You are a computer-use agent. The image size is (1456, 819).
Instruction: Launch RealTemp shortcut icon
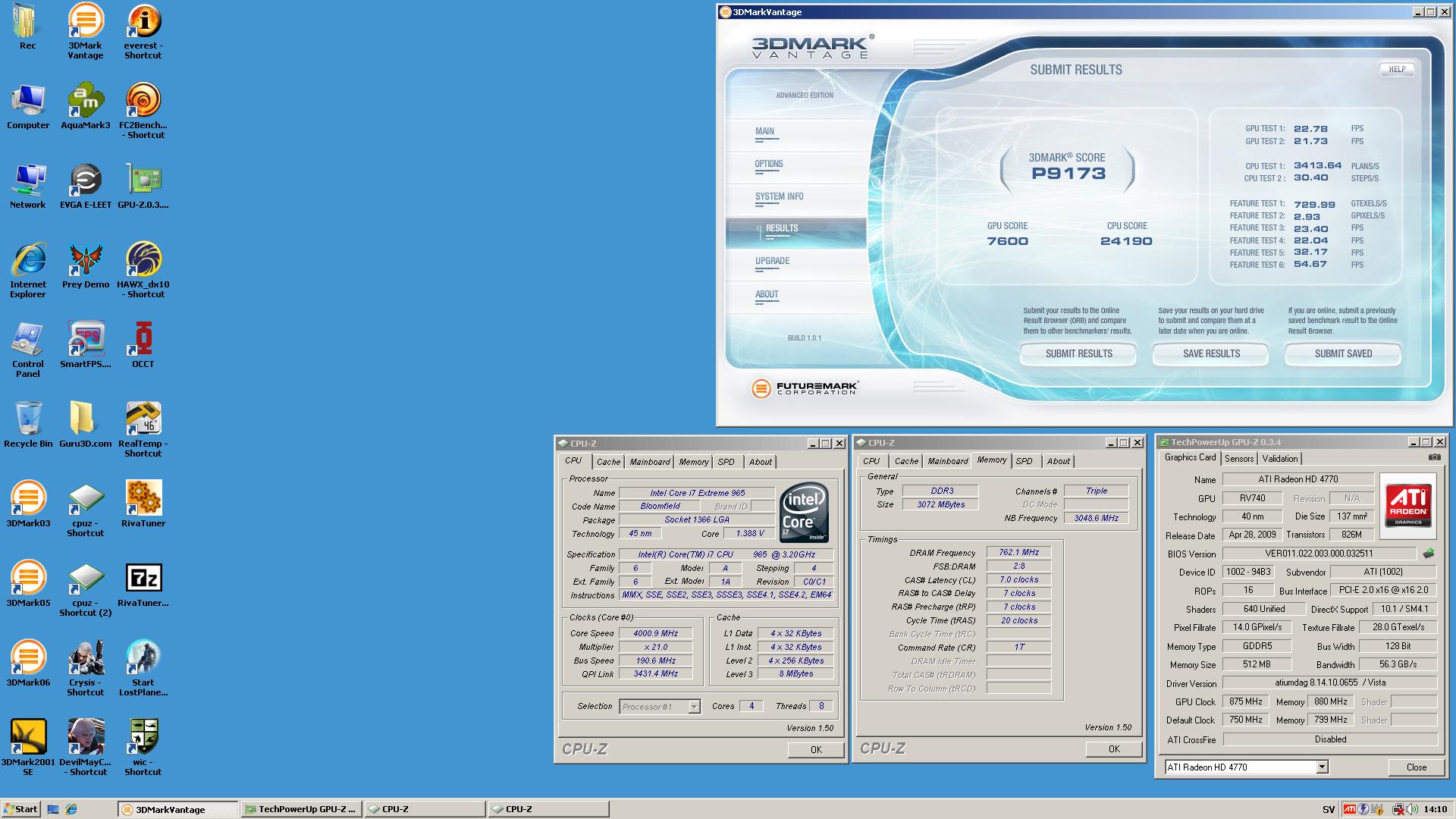pyautogui.click(x=143, y=429)
